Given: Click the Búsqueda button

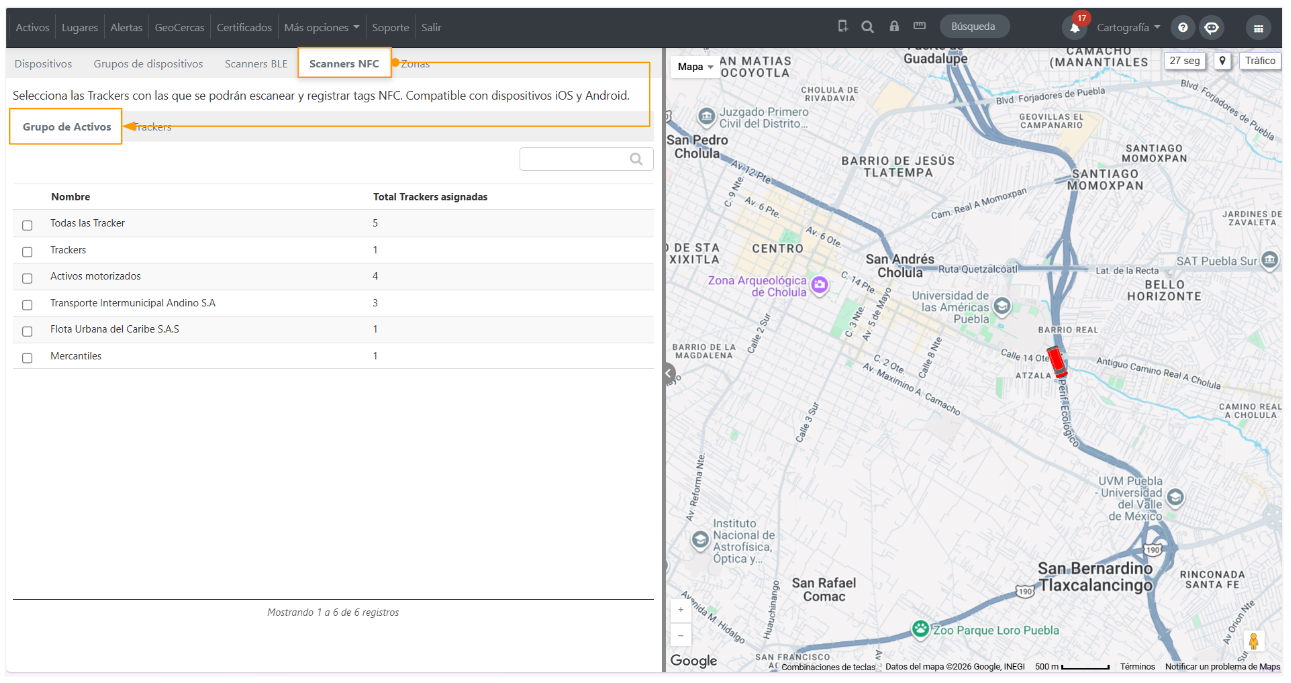Looking at the screenshot, I should point(974,27).
